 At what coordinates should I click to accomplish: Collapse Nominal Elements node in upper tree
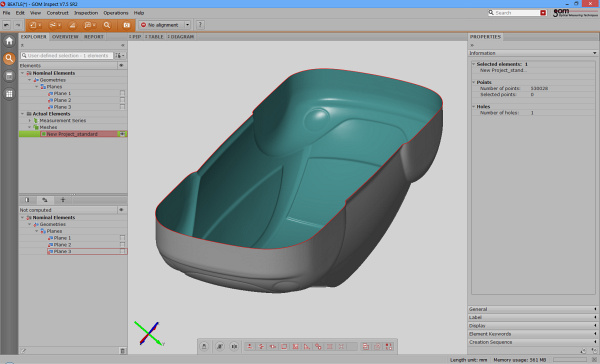23,73
